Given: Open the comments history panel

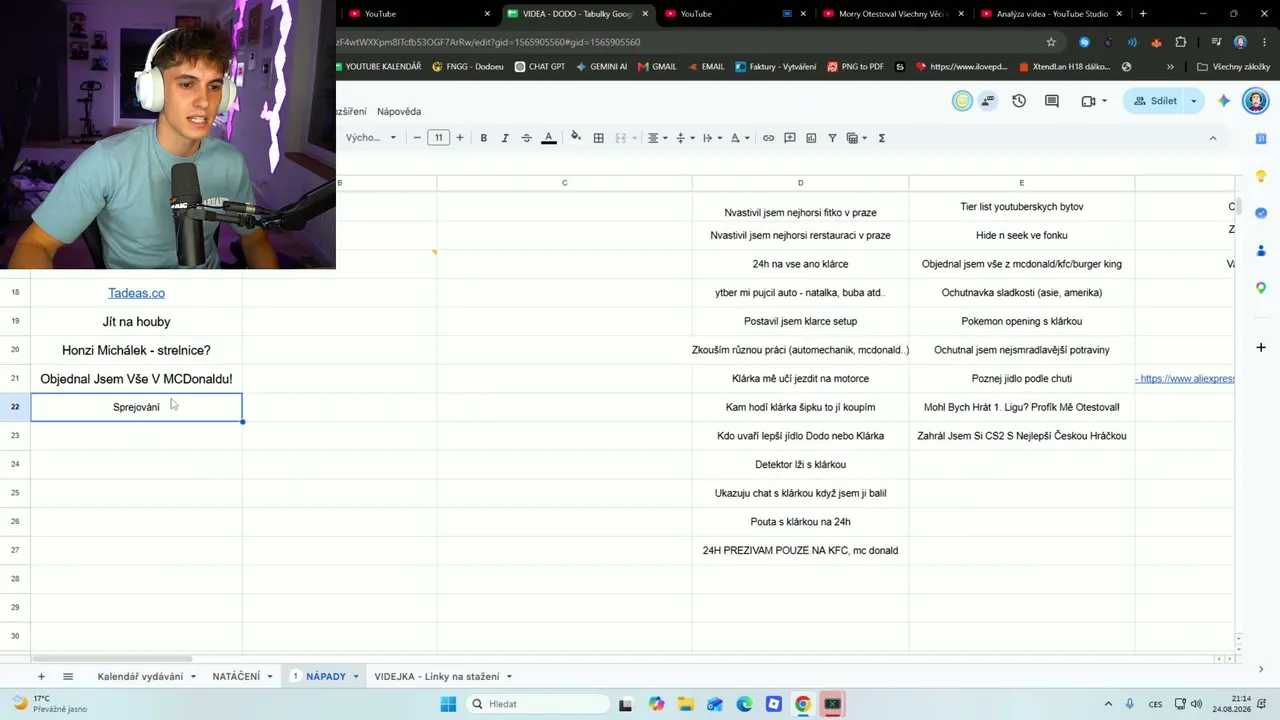Looking at the screenshot, I should 1052,101.
